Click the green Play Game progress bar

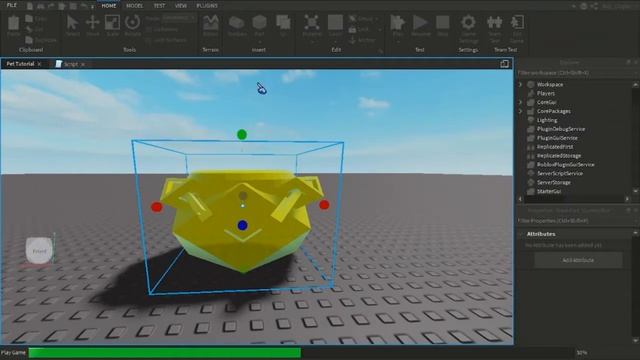click(164, 353)
